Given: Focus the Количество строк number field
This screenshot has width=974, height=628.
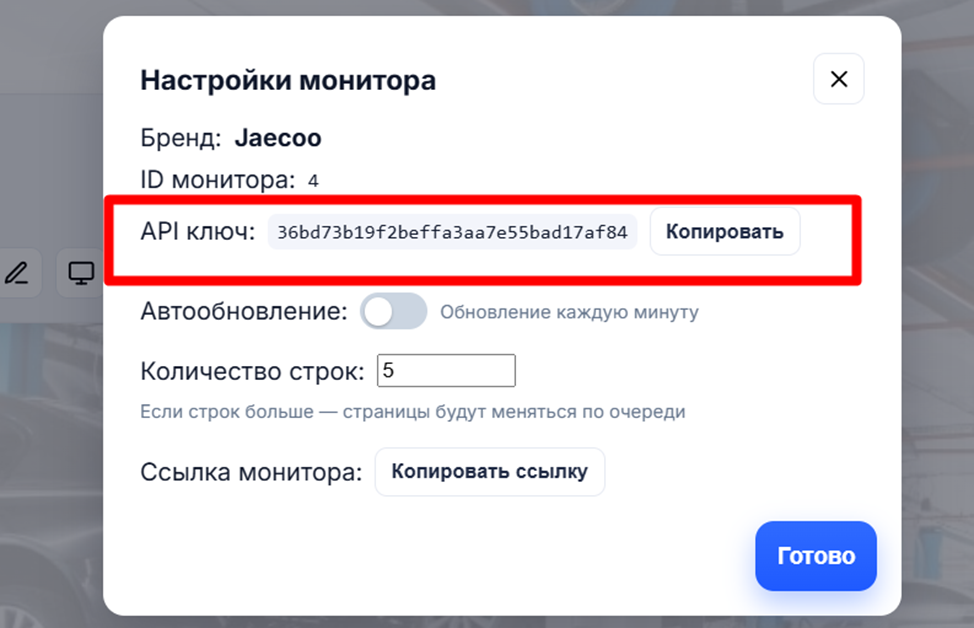Looking at the screenshot, I should click(446, 371).
